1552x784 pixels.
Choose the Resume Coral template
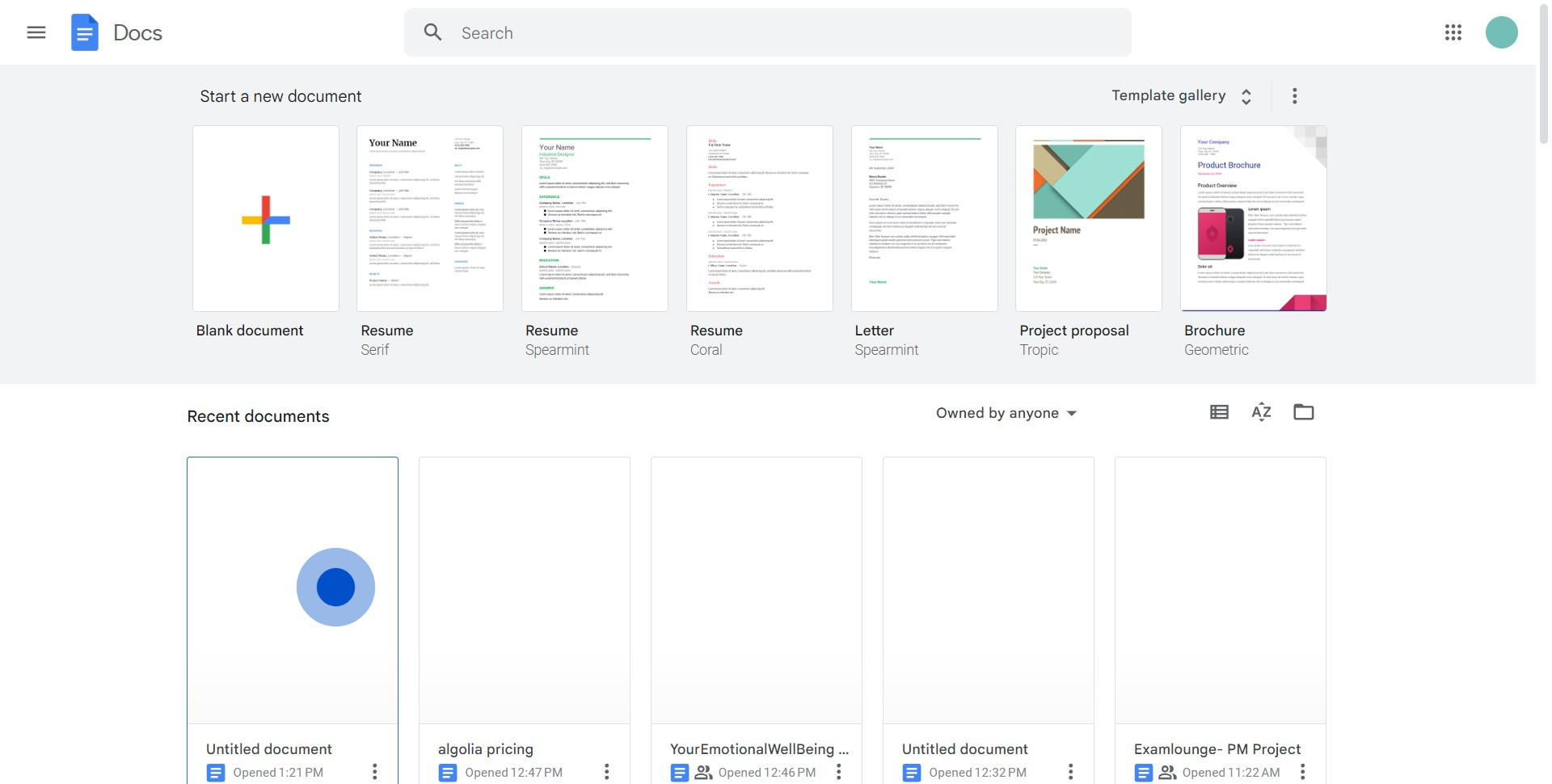pyautogui.click(x=760, y=219)
